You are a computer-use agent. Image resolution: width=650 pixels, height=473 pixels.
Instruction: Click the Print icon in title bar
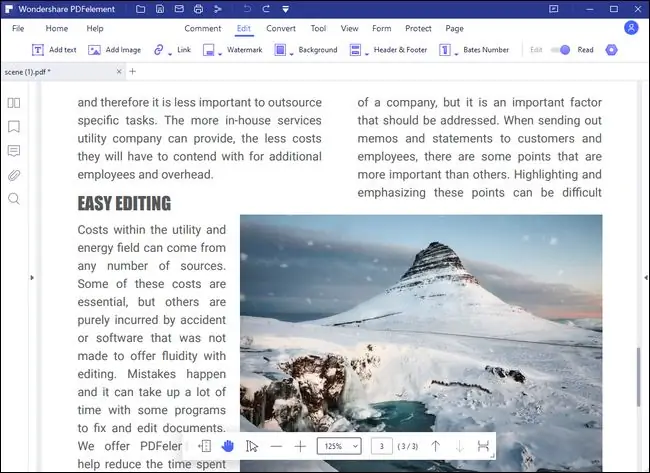(x=198, y=9)
